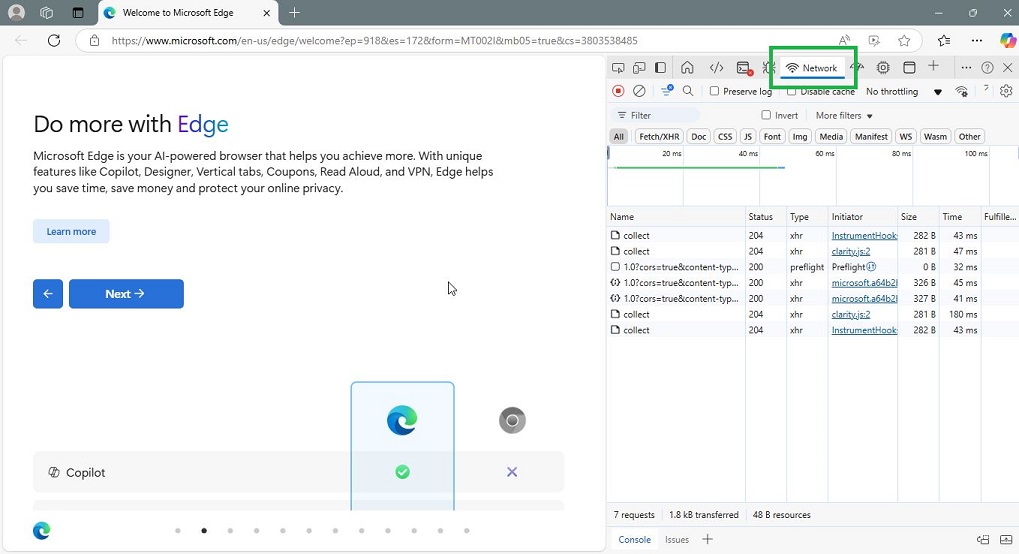Expand the More filters dropdown

844,115
